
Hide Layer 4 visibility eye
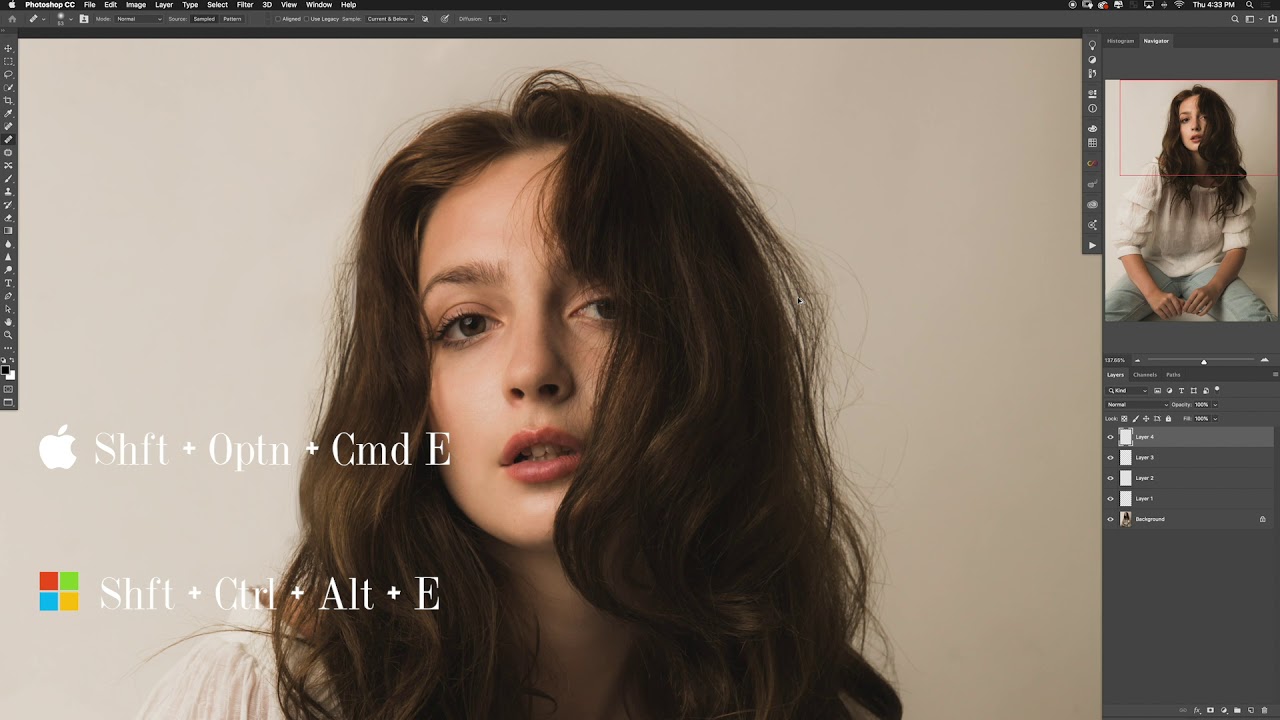click(x=1110, y=437)
